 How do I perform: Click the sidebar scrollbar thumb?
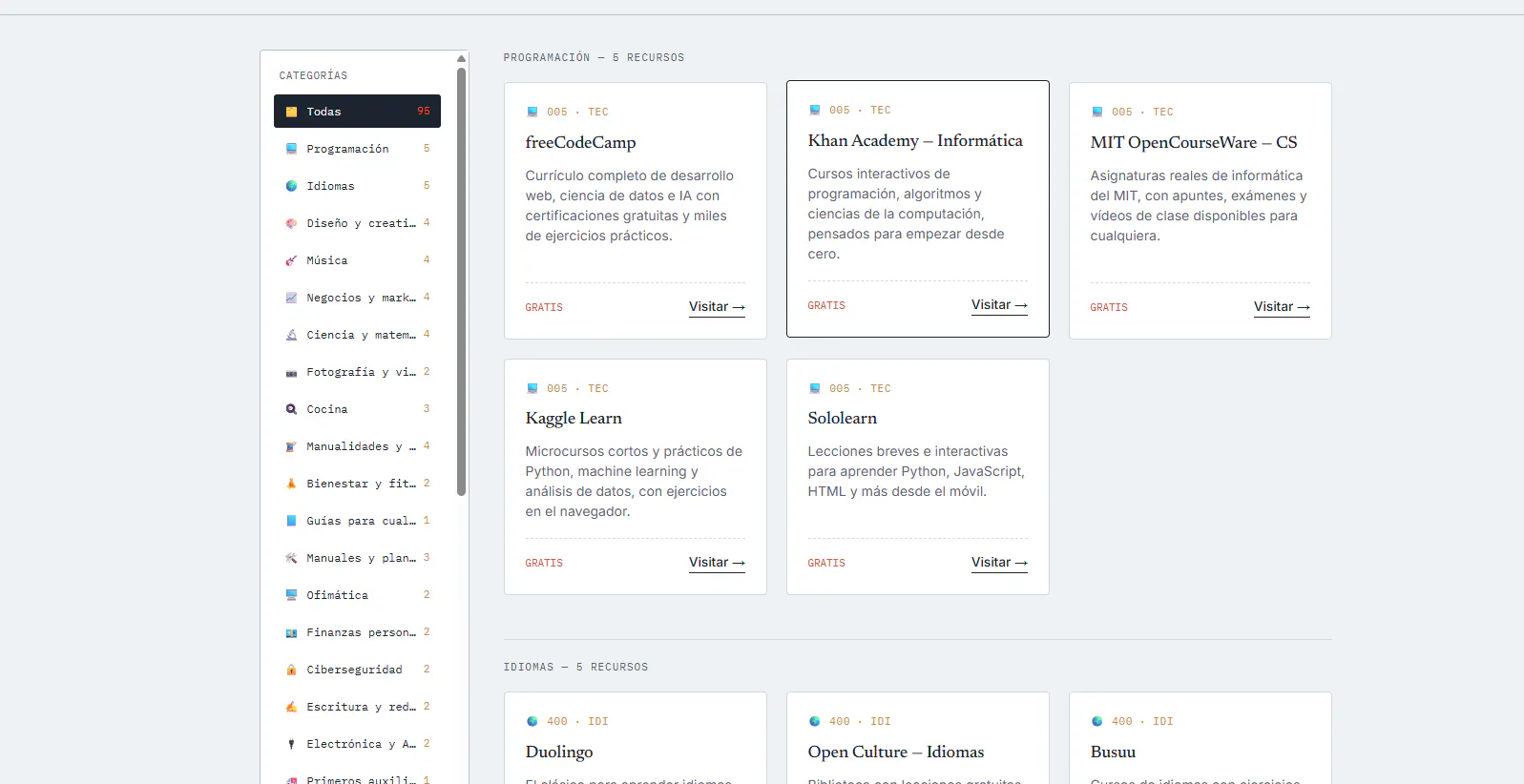[462, 281]
